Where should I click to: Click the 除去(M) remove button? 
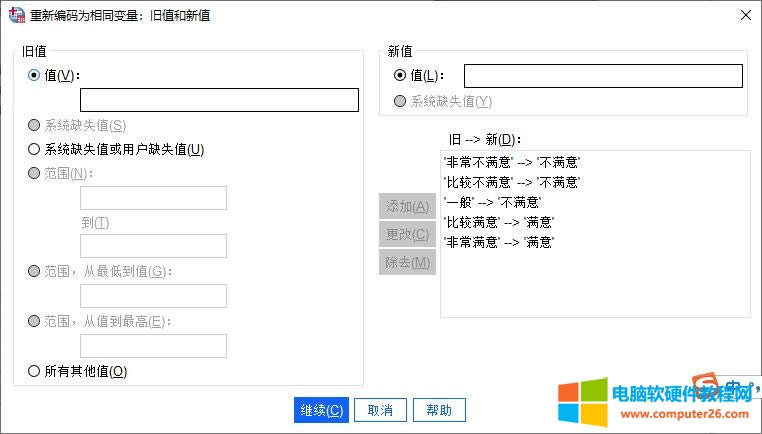tap(407, 263)
